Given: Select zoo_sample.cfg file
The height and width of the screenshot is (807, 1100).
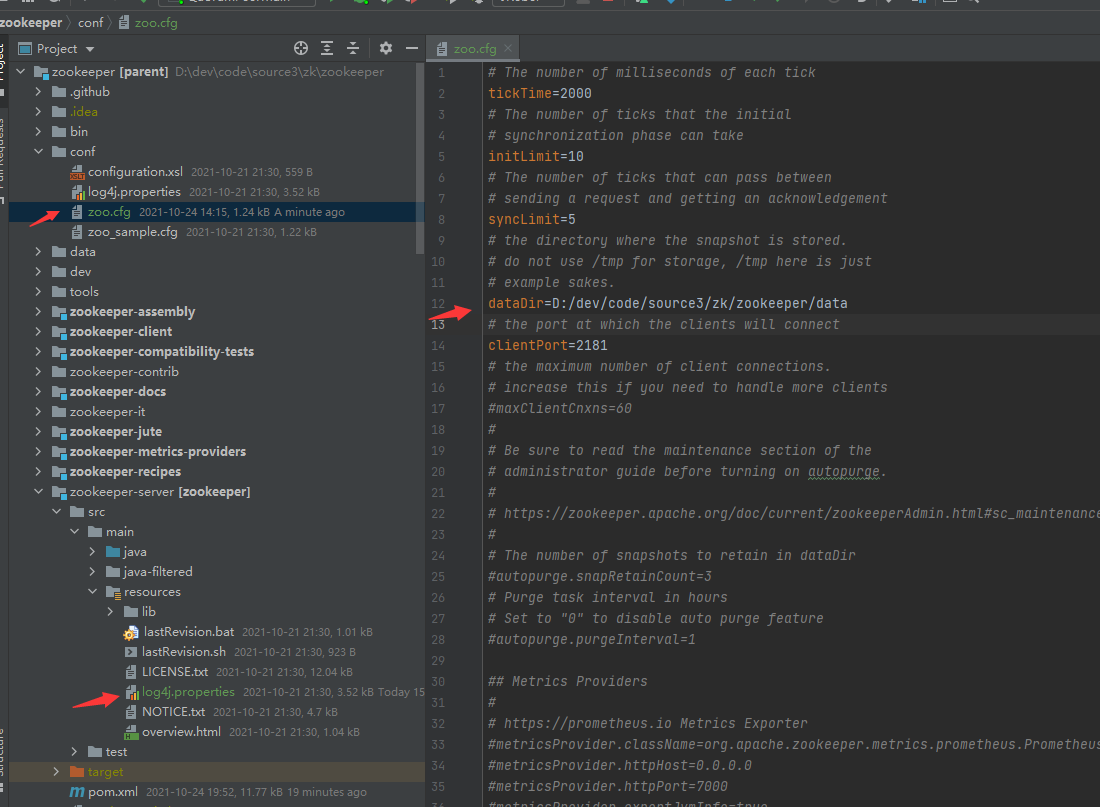Looking at the screenshot, I should click(133, 232).
